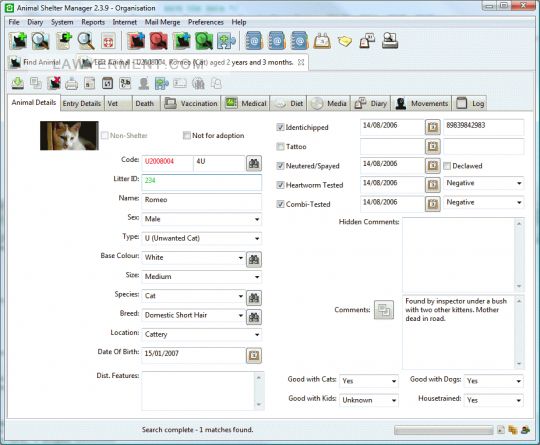The width and height of the screenshot is (540, 445).
Task: Uncheck the Combi-Tested checkbox
Action: click(x=280, y=204)
